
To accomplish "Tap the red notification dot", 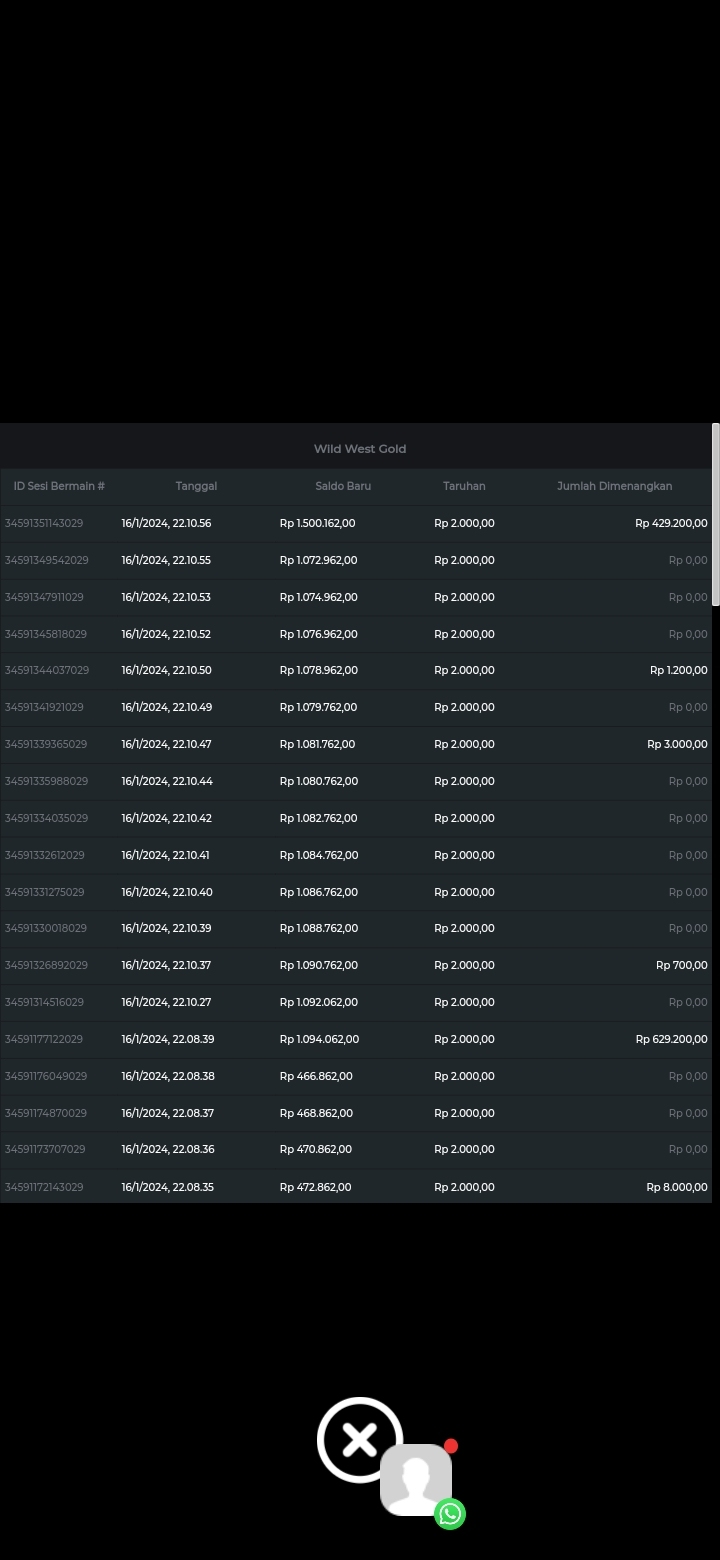I will (451, 1446).
